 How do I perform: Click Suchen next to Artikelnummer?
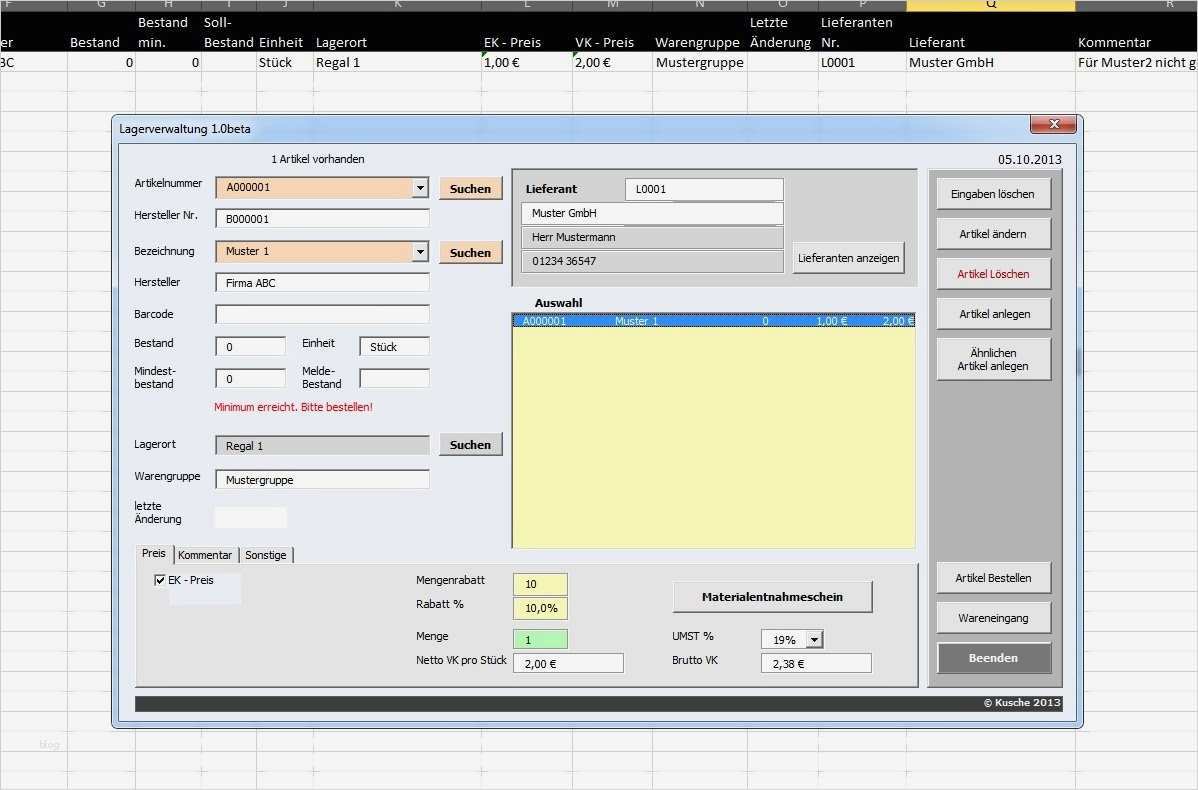click(x=470, y=188)
